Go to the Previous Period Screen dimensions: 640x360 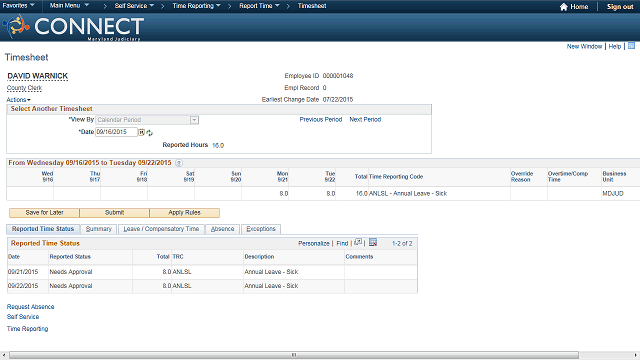321,120
